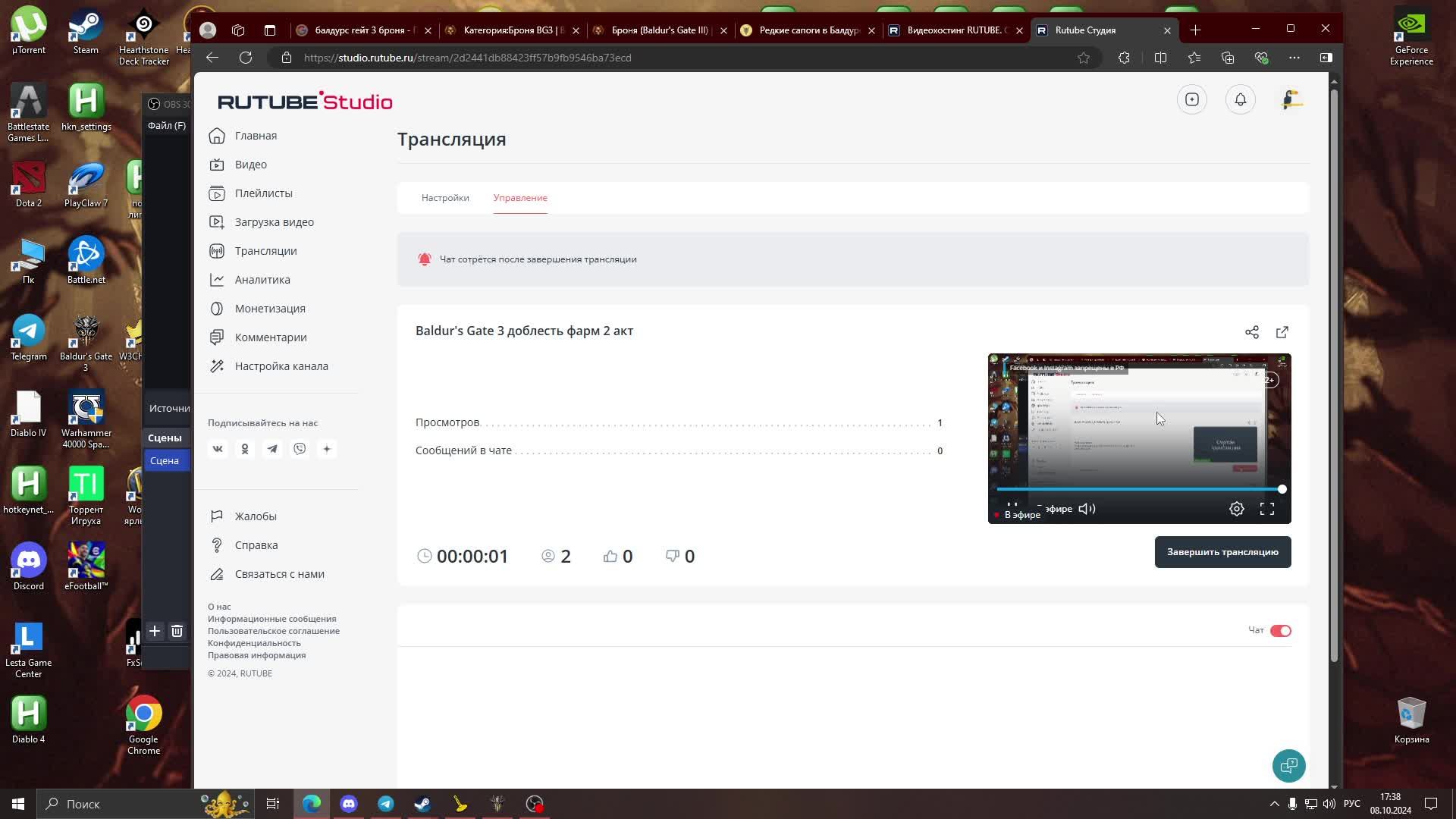Switch to the Настройки tab
The width and height of the screenshot is (1456, 819).
(445, 198)
